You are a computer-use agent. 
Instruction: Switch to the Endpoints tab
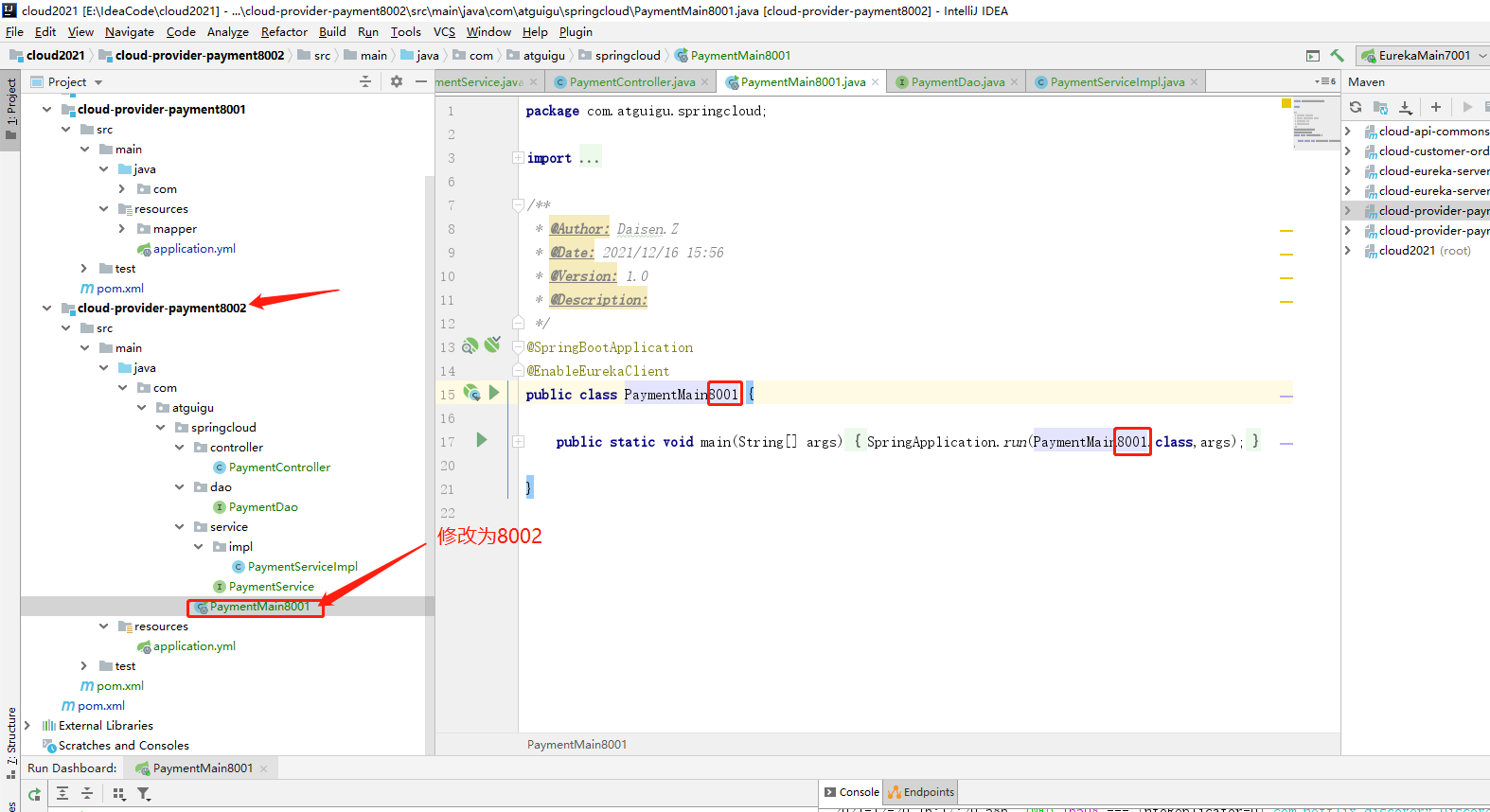(x=921, y=792)
